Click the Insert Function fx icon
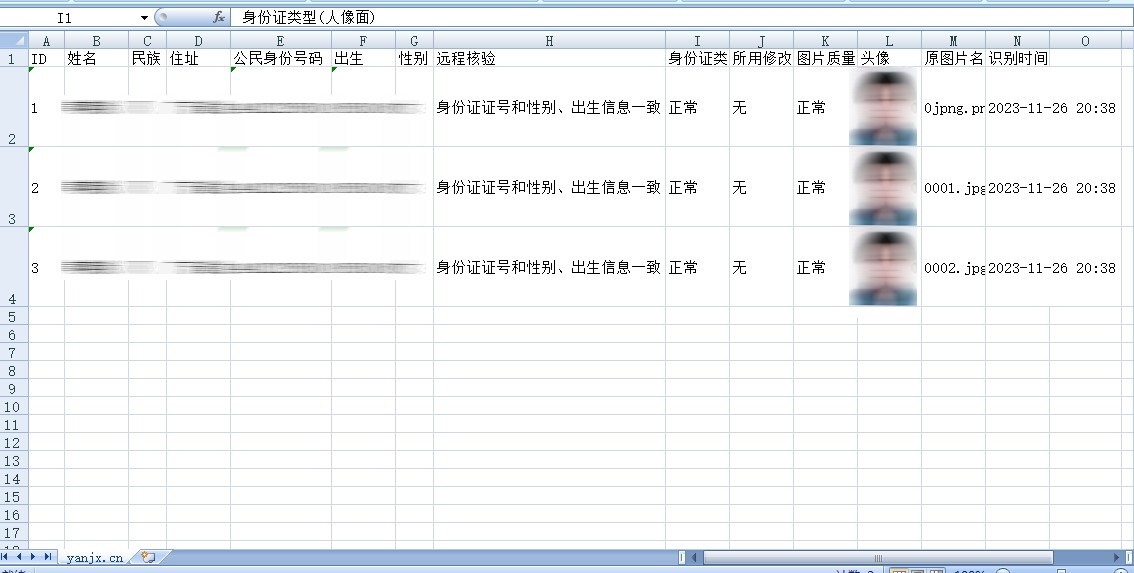This screenshot has height=573, width=1134. 219,18
